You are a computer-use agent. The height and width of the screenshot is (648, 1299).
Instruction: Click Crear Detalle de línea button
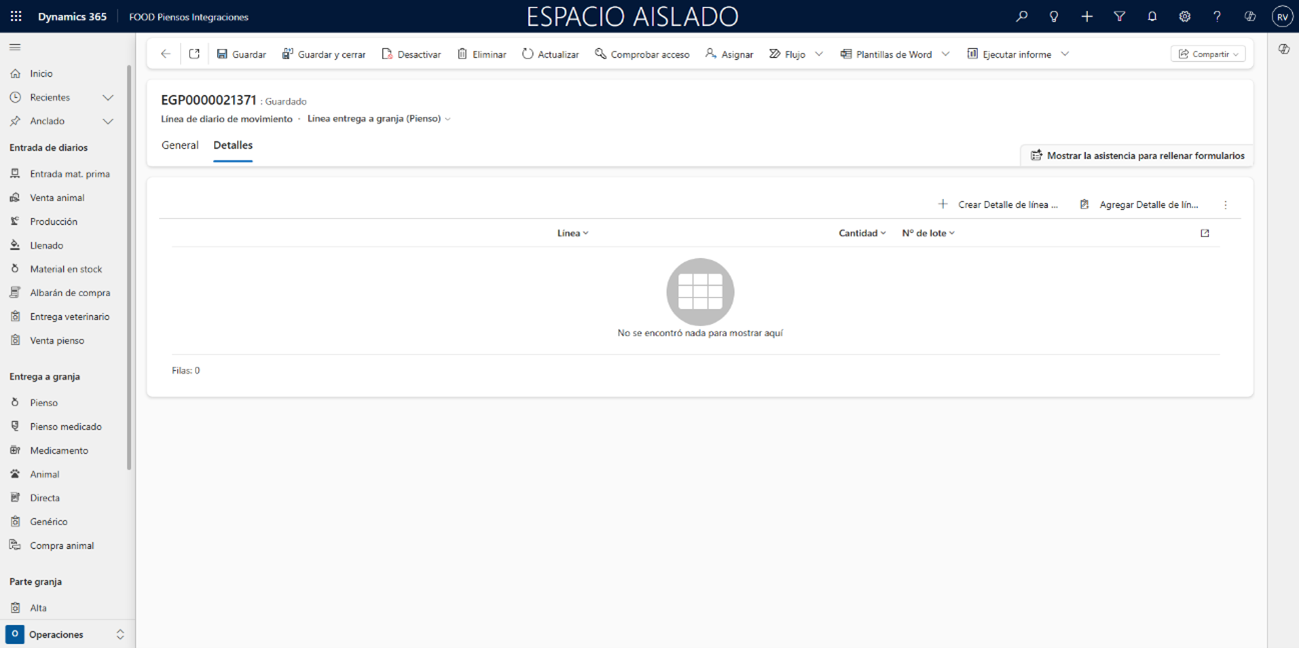coord(998,205)
